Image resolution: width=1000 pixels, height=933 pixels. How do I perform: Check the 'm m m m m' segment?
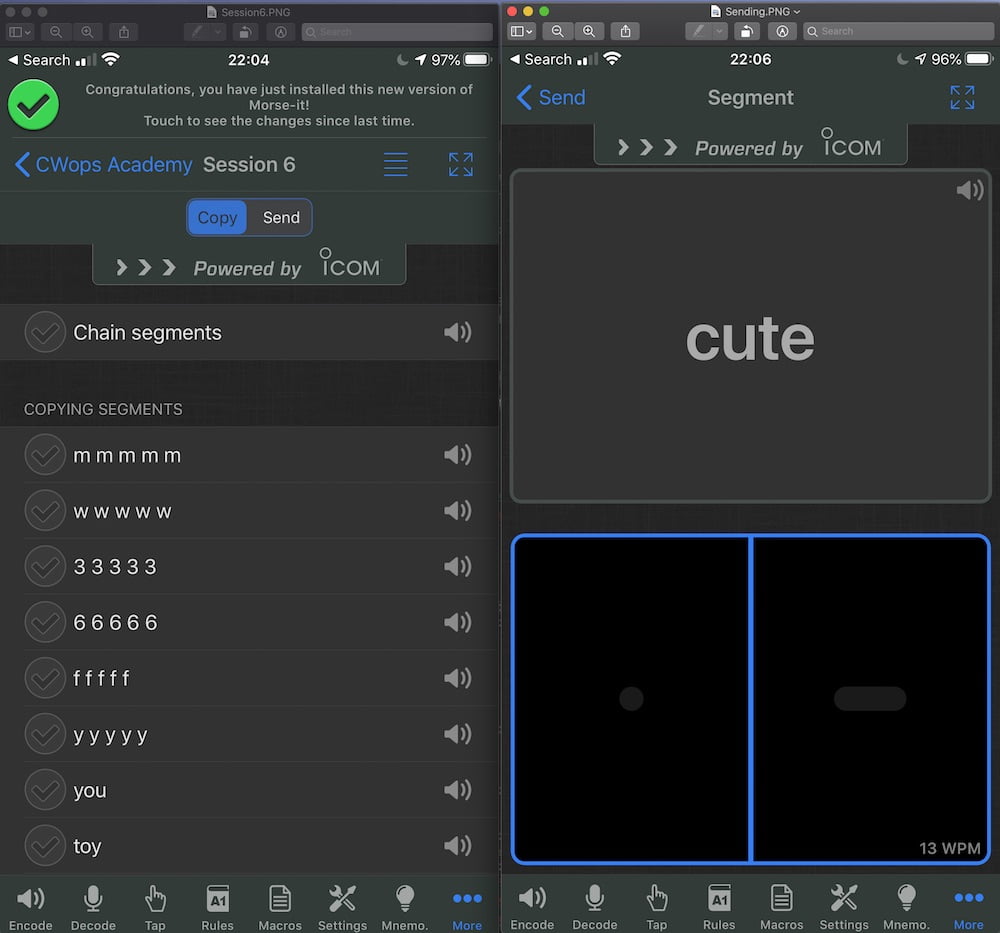[x=44, y=455]
